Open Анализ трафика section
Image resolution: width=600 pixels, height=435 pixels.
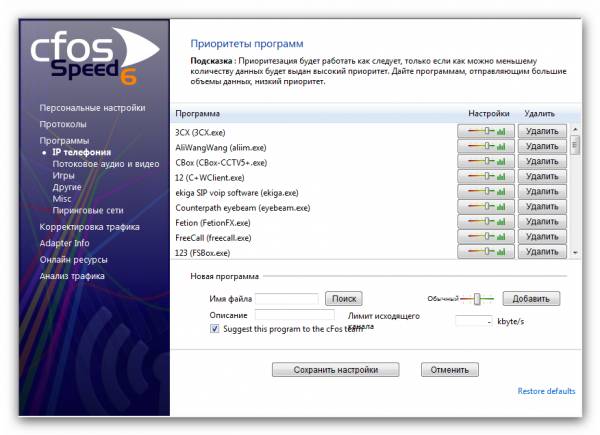point(72,276)
